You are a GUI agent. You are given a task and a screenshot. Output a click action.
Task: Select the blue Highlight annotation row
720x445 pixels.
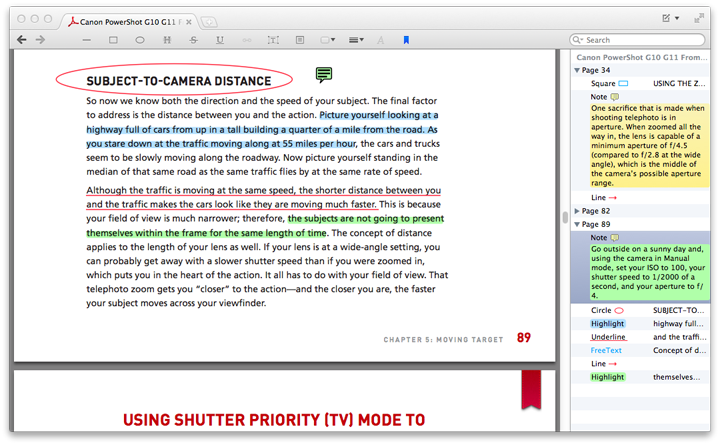(641, 323)
